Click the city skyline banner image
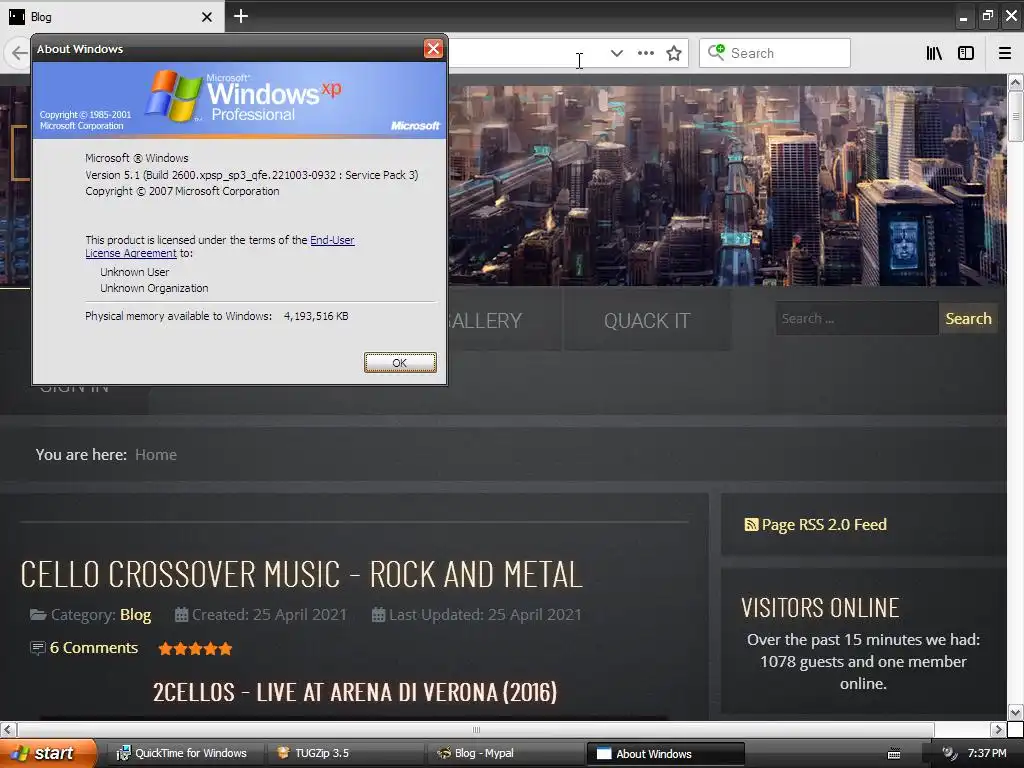Image resolution: width=1024 pixels, height=768 pixels. (x=727, y=186)
